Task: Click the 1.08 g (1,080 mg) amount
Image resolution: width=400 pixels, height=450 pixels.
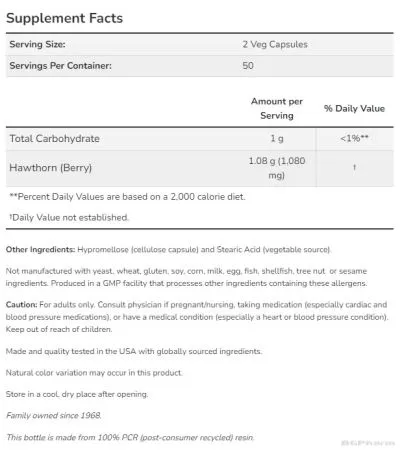Action: click(x=277, y=168)
